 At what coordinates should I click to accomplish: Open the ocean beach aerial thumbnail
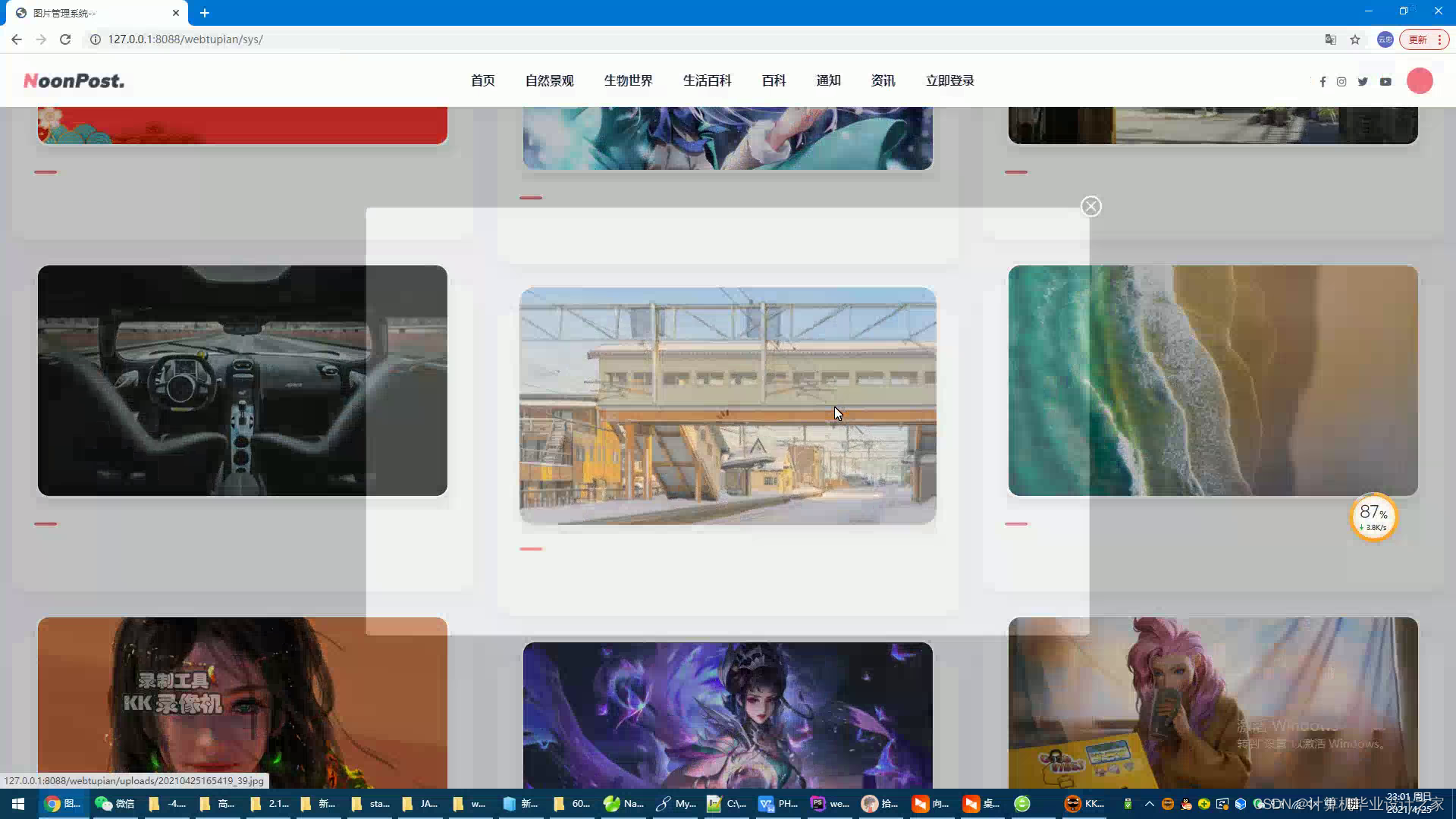coord(1251,381)
